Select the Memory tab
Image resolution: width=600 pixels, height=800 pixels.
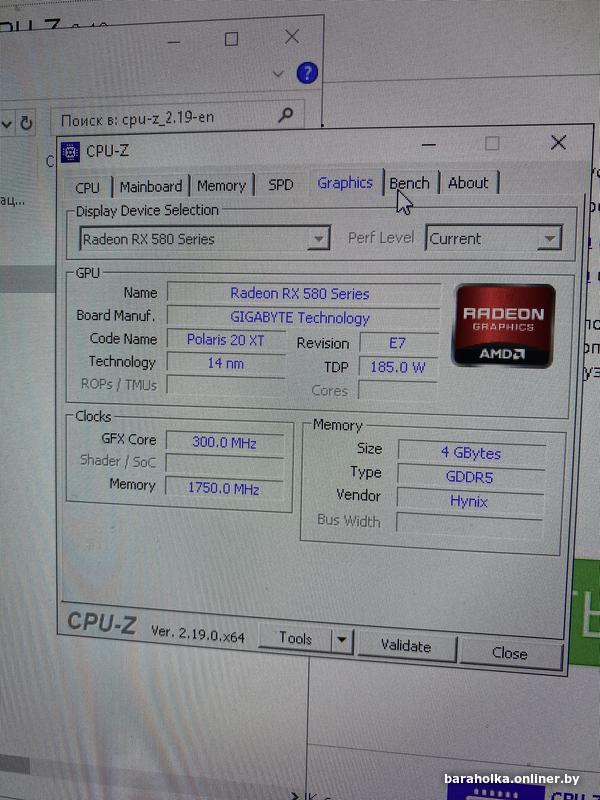221,186
